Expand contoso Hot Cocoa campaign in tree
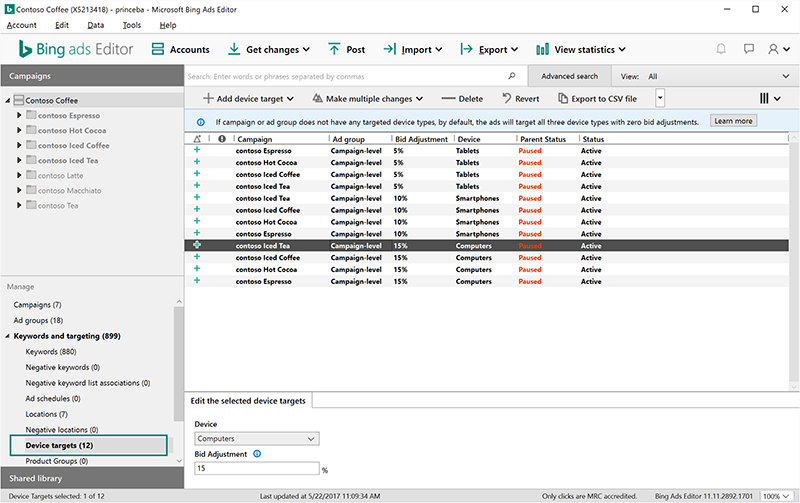 [19, 130]
